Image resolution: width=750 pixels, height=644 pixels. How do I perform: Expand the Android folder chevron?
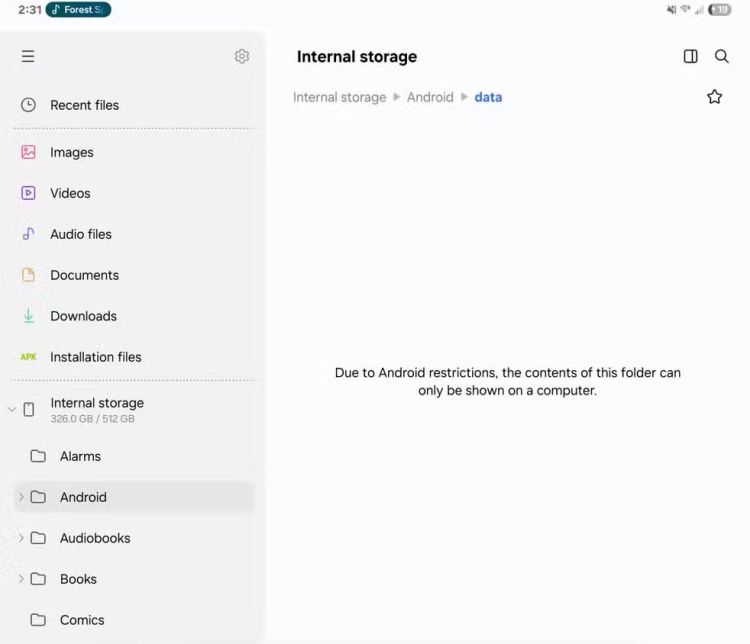tap(21, 497)
